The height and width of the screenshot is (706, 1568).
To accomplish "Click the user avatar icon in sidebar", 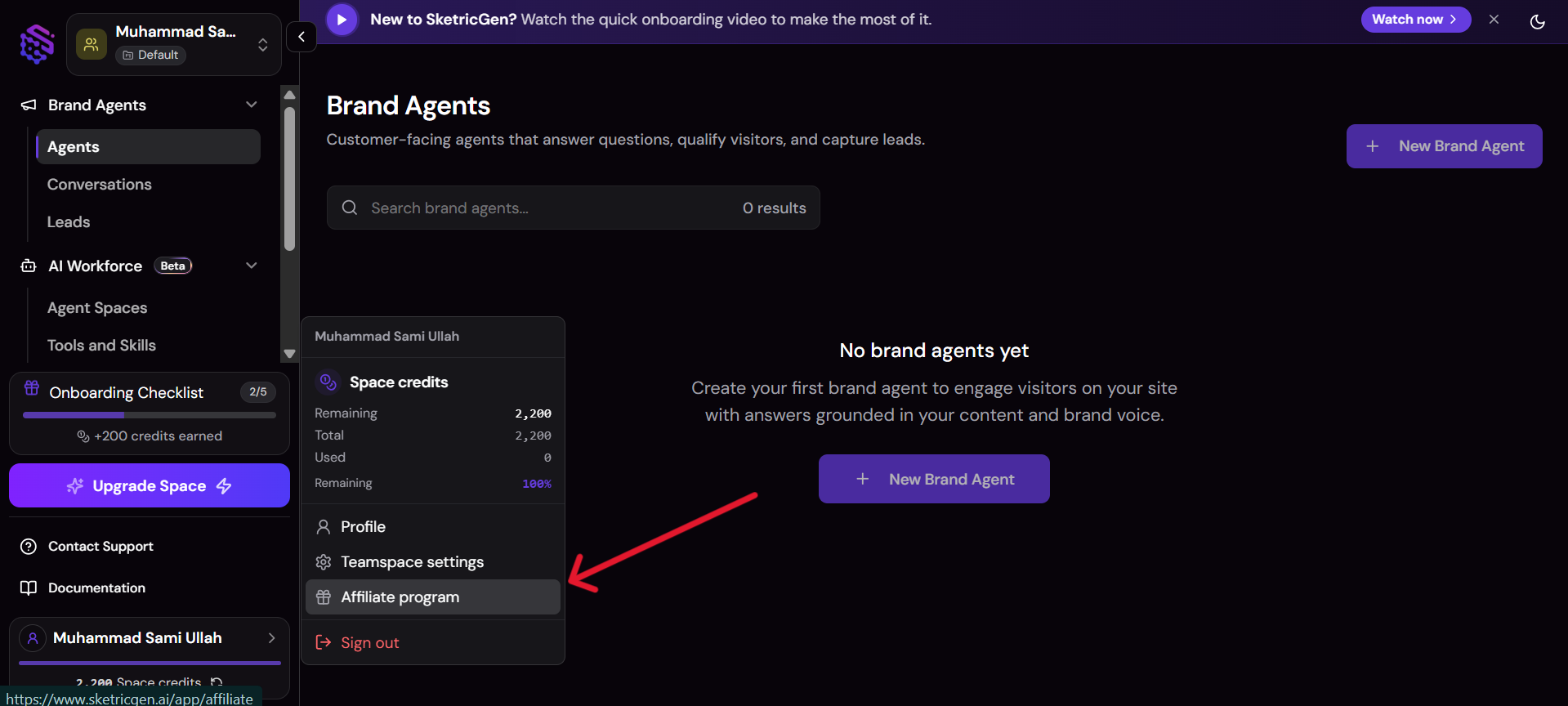I will point(33,638).
